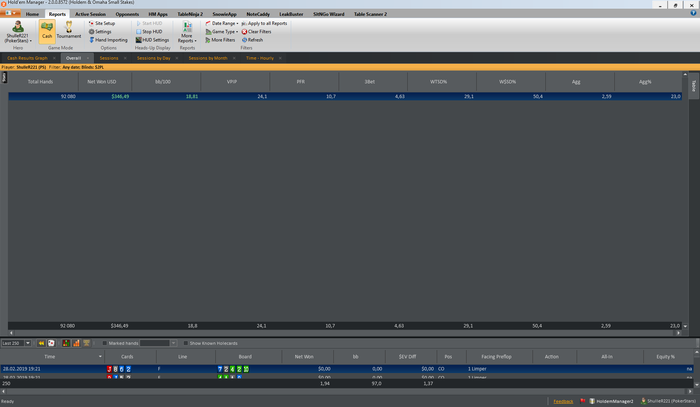Viewport: 700px width, 407px height.
Task: Select Tournament game mode
Action: click(x=69, y=31)
